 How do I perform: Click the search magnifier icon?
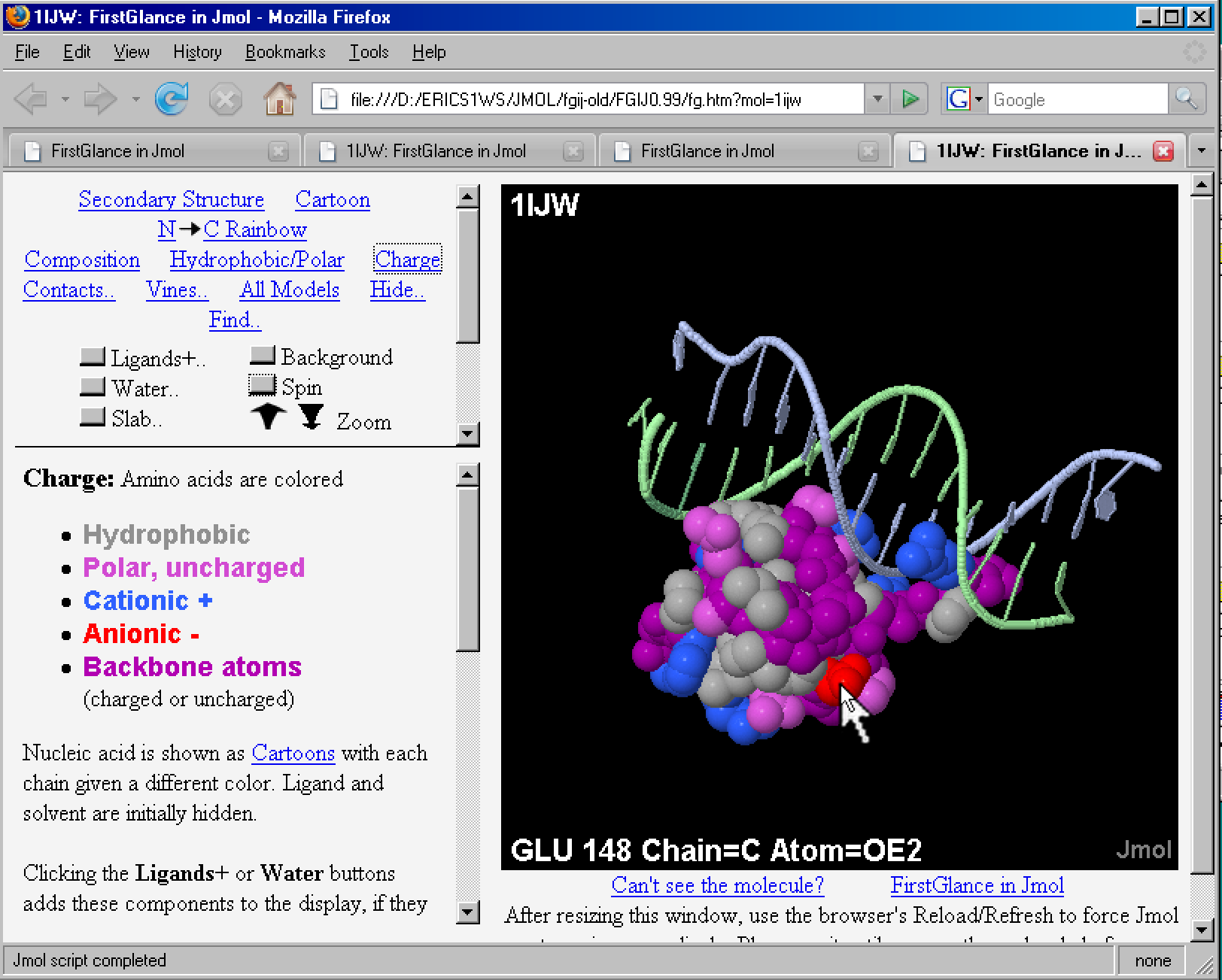(1186, 99)
